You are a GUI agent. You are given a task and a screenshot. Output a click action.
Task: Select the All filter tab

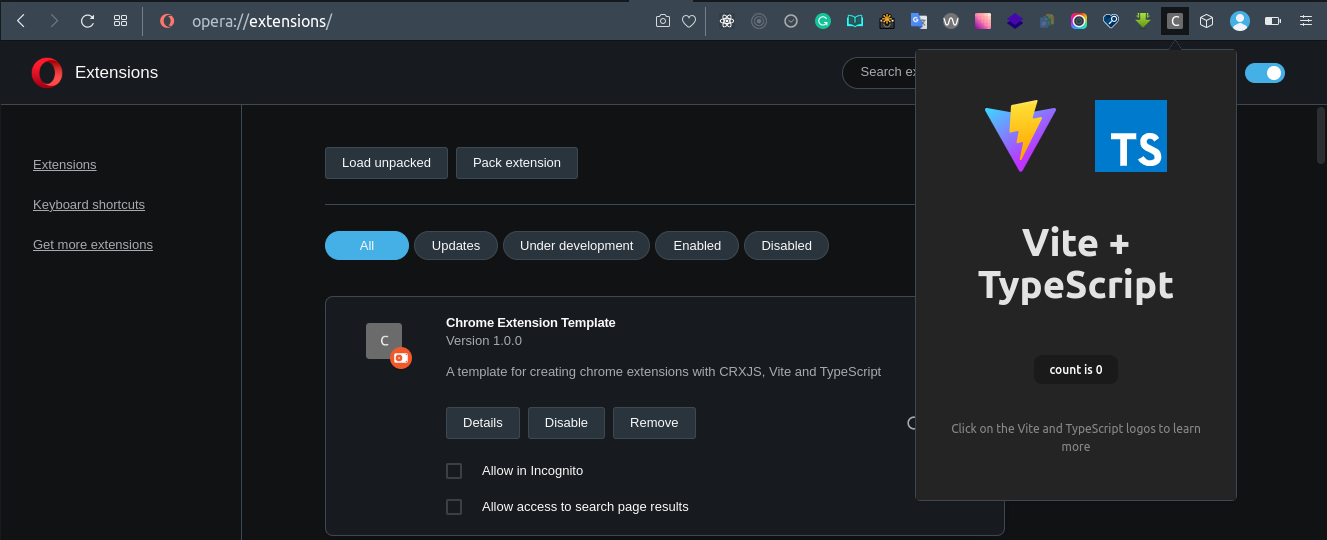367,245
